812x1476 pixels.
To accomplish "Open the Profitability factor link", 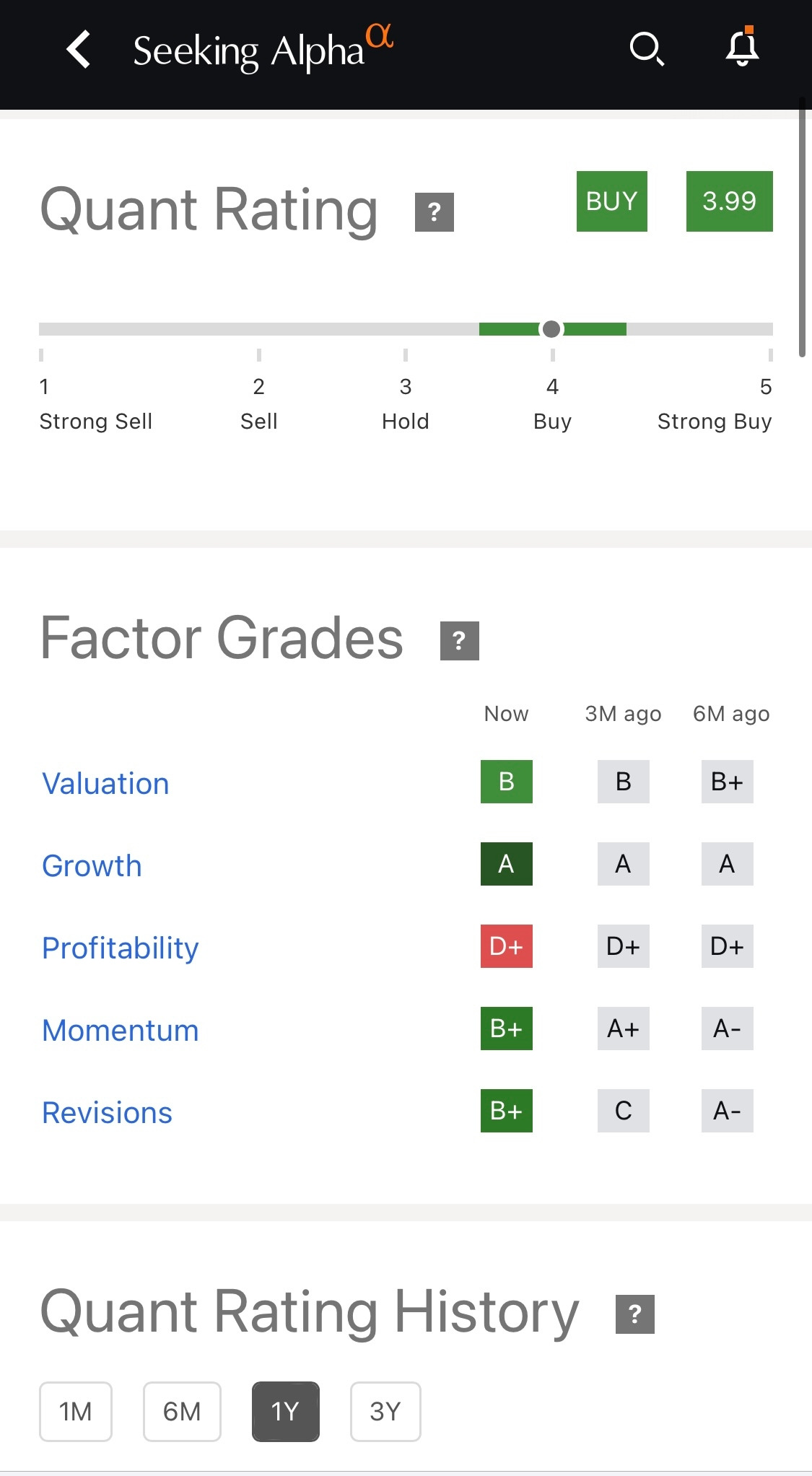I will 120,948.
